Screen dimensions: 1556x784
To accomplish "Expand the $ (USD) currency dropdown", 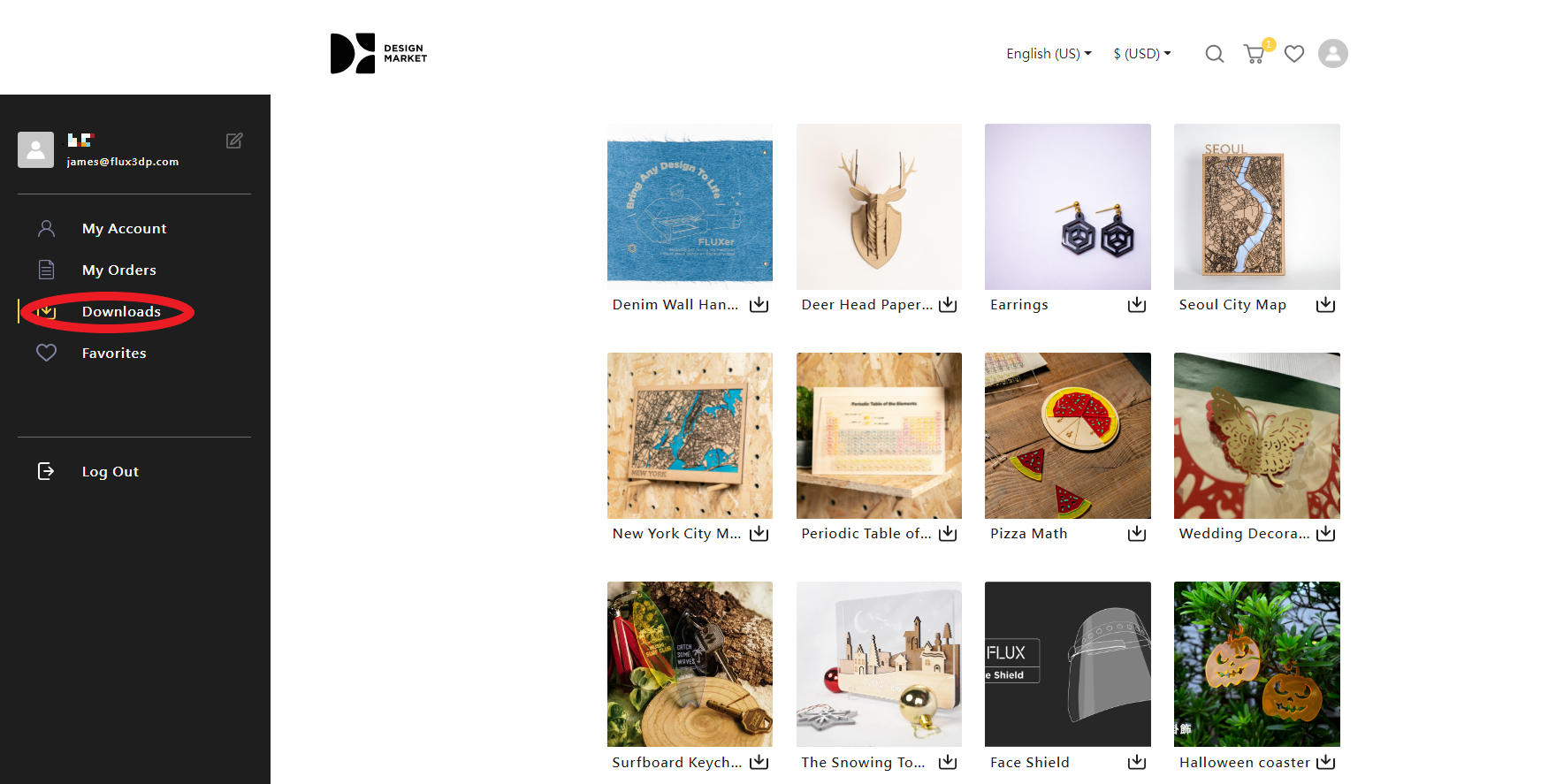I will click(x=1142, y=54).
